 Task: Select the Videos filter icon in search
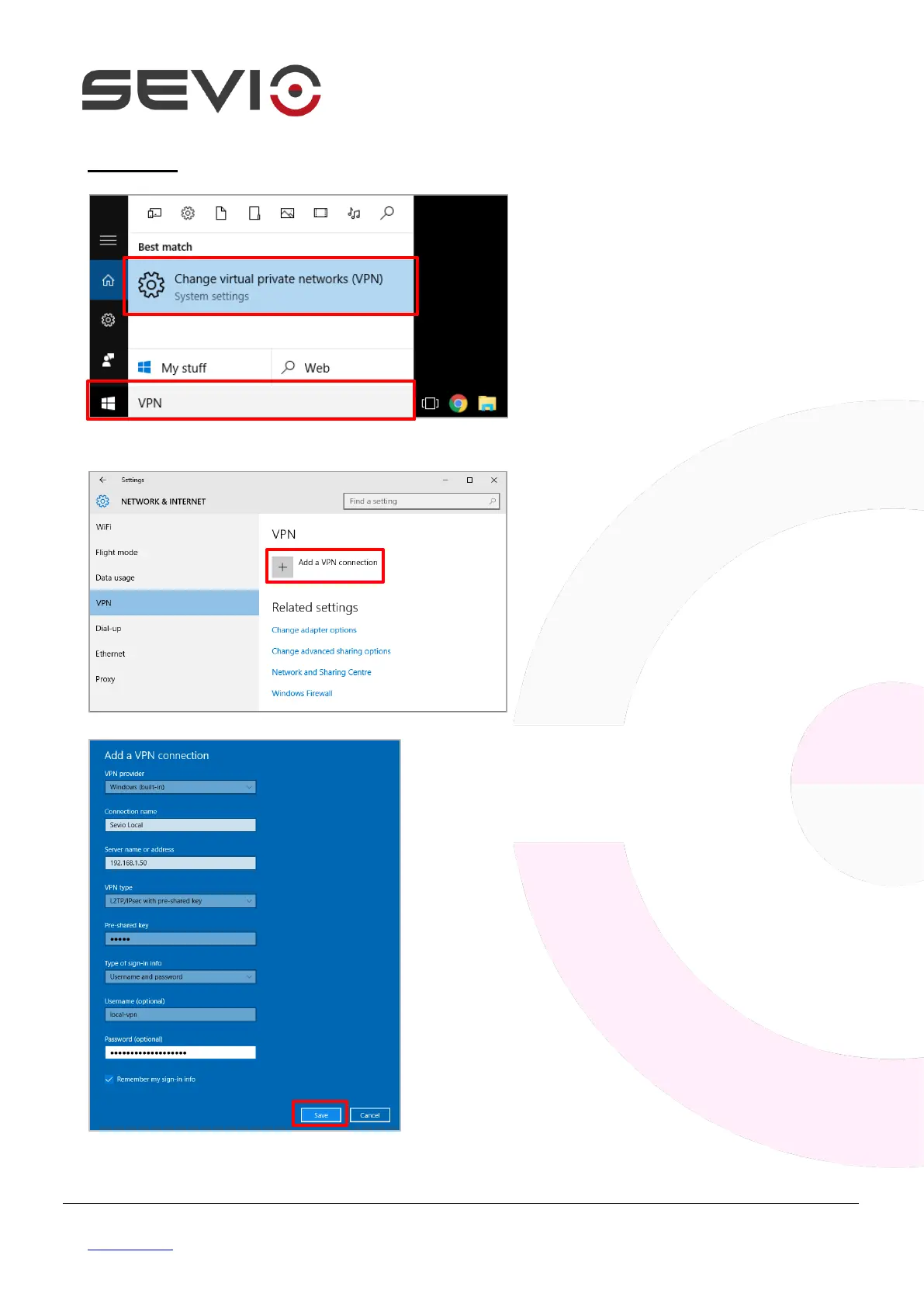[320, 213]
